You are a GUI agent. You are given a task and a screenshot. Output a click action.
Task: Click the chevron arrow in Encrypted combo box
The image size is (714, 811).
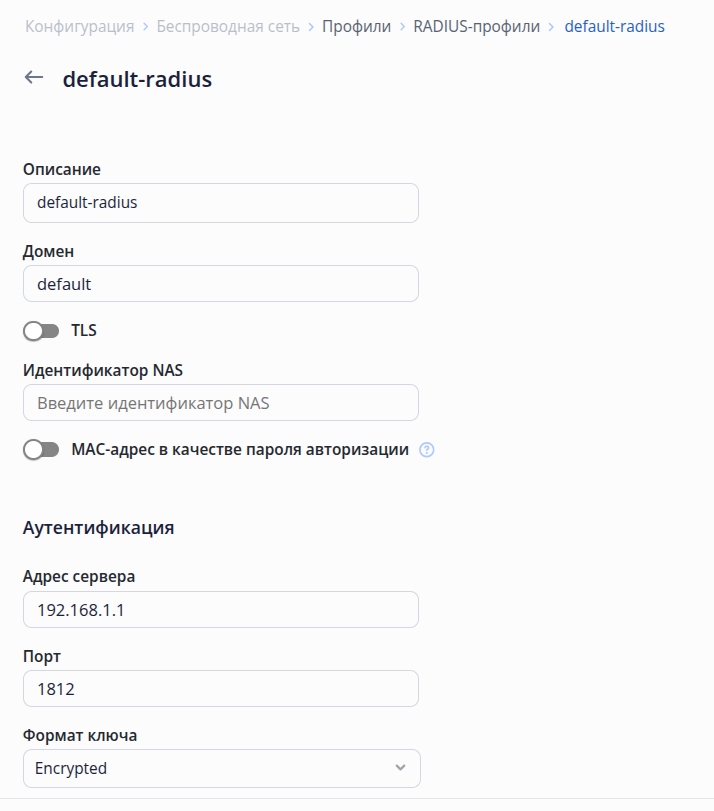[400, 768]
